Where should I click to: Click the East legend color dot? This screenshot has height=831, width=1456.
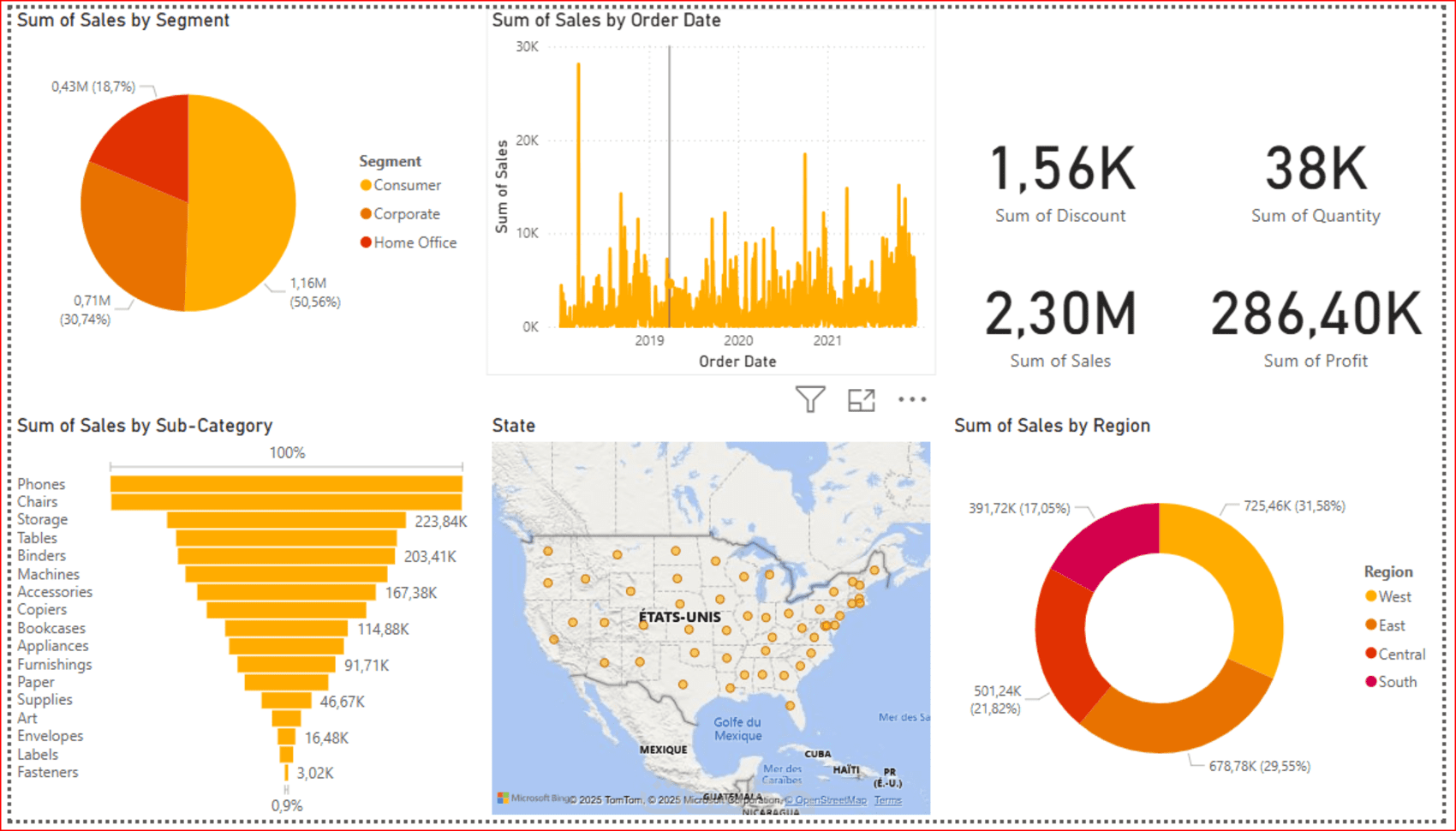coord(1371,625)
